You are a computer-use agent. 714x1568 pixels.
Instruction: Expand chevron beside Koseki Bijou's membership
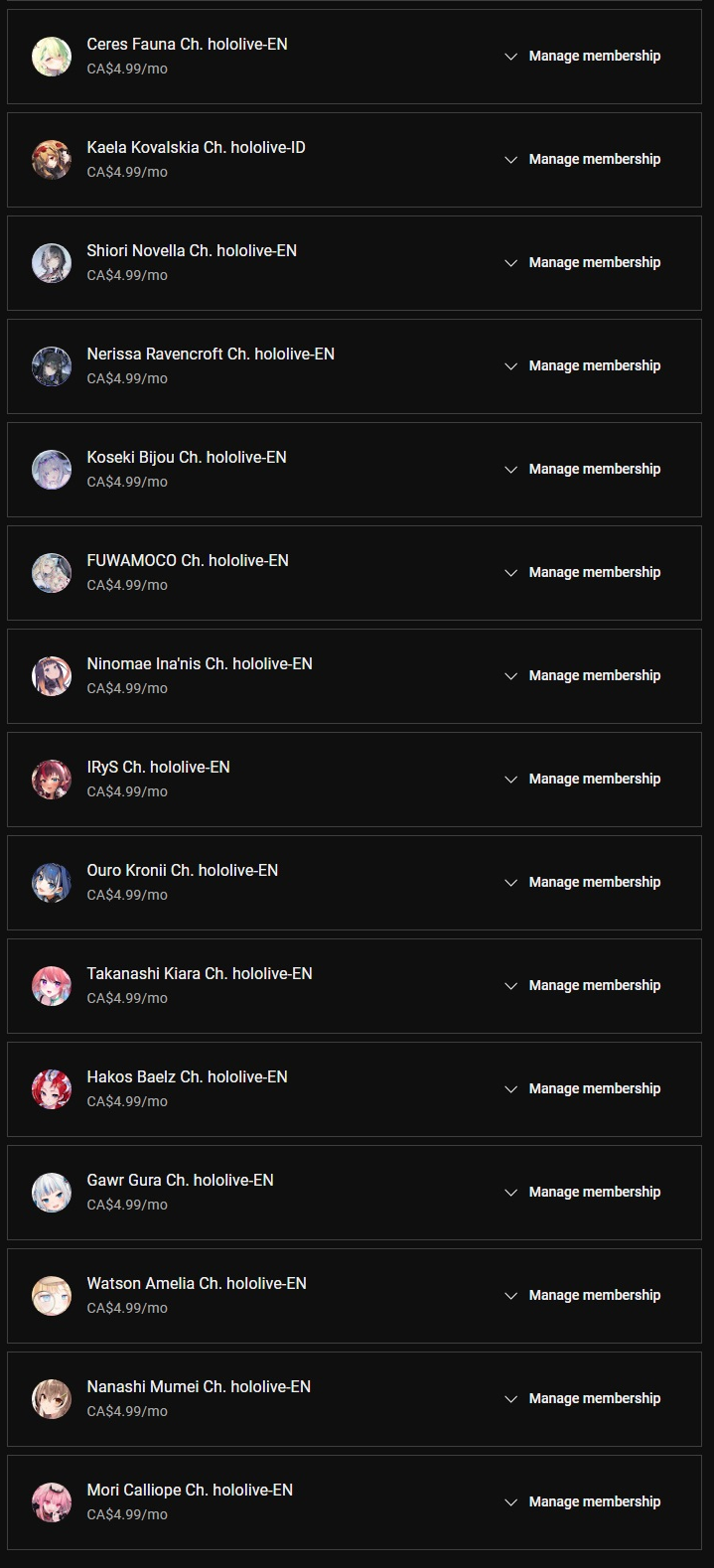[511, 470]
